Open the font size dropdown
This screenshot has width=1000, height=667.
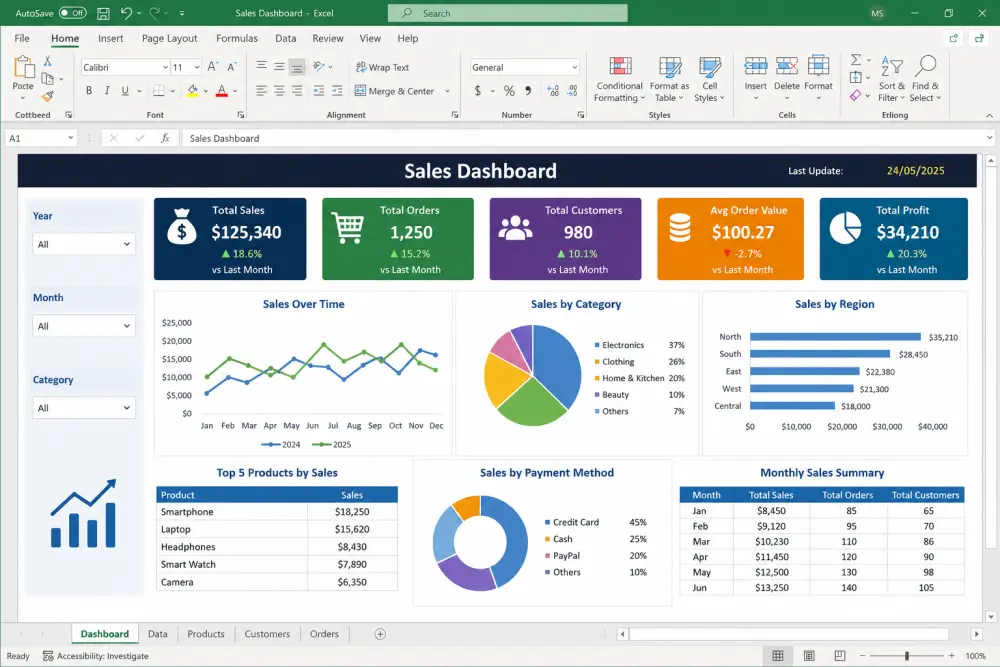[x=197, y=67]
